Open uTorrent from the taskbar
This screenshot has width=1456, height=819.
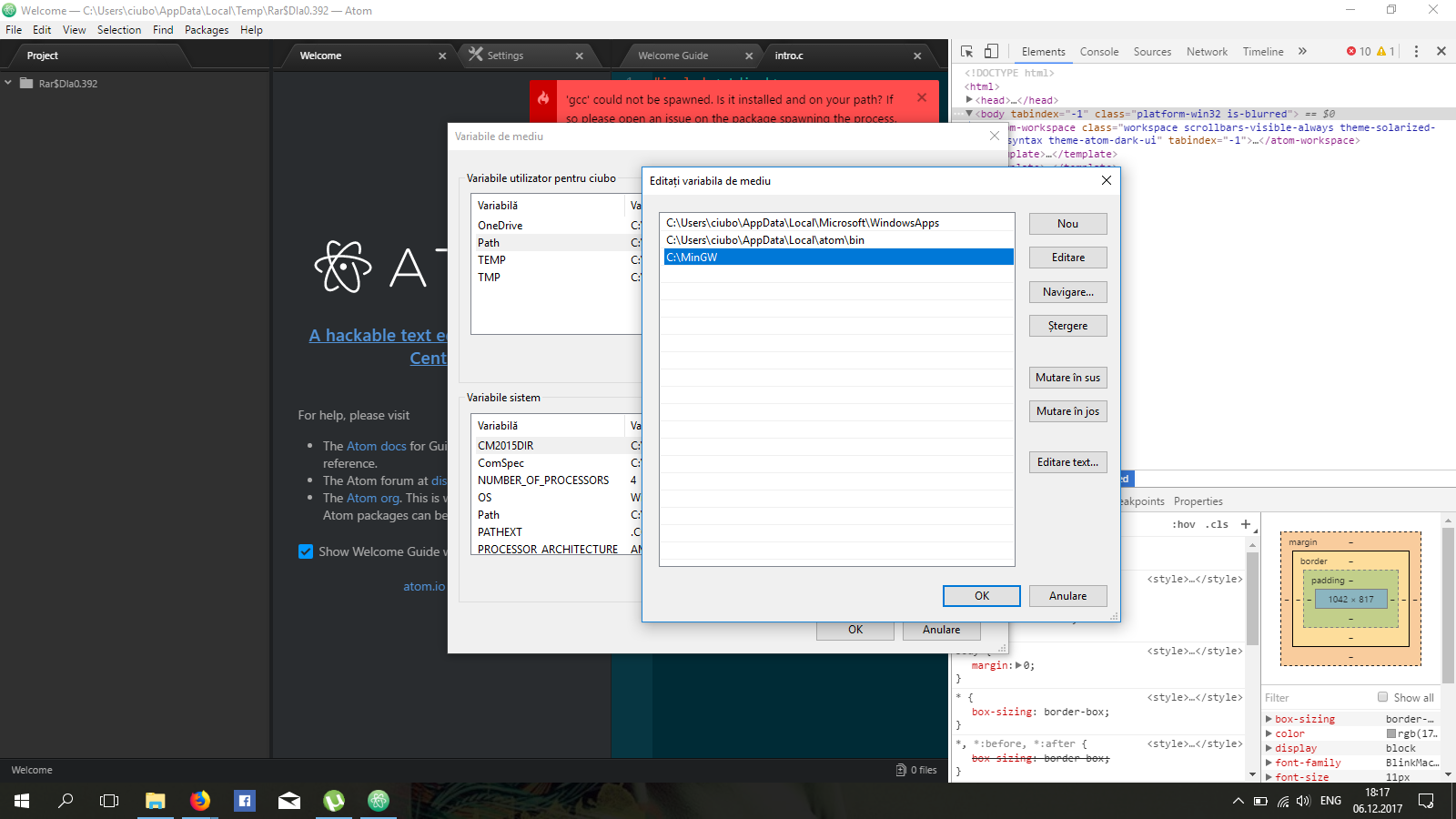tap(333, 802)
